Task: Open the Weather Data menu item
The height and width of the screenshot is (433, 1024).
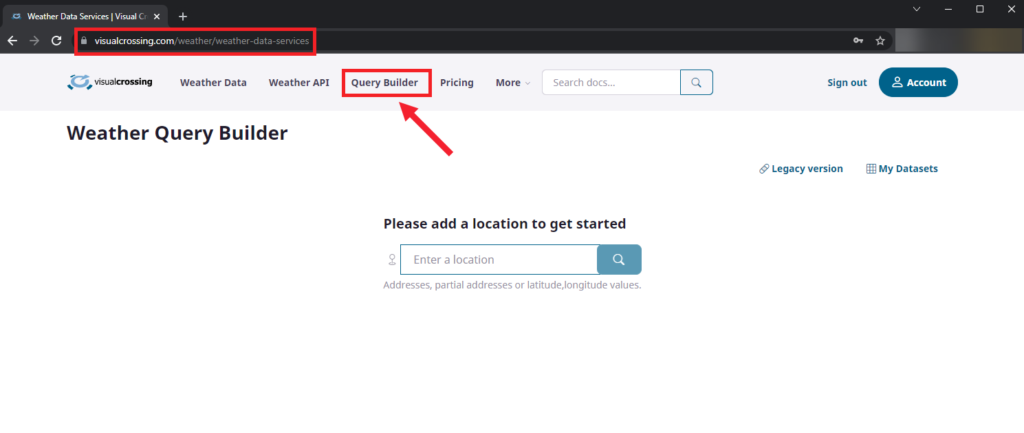Action: 214,83
